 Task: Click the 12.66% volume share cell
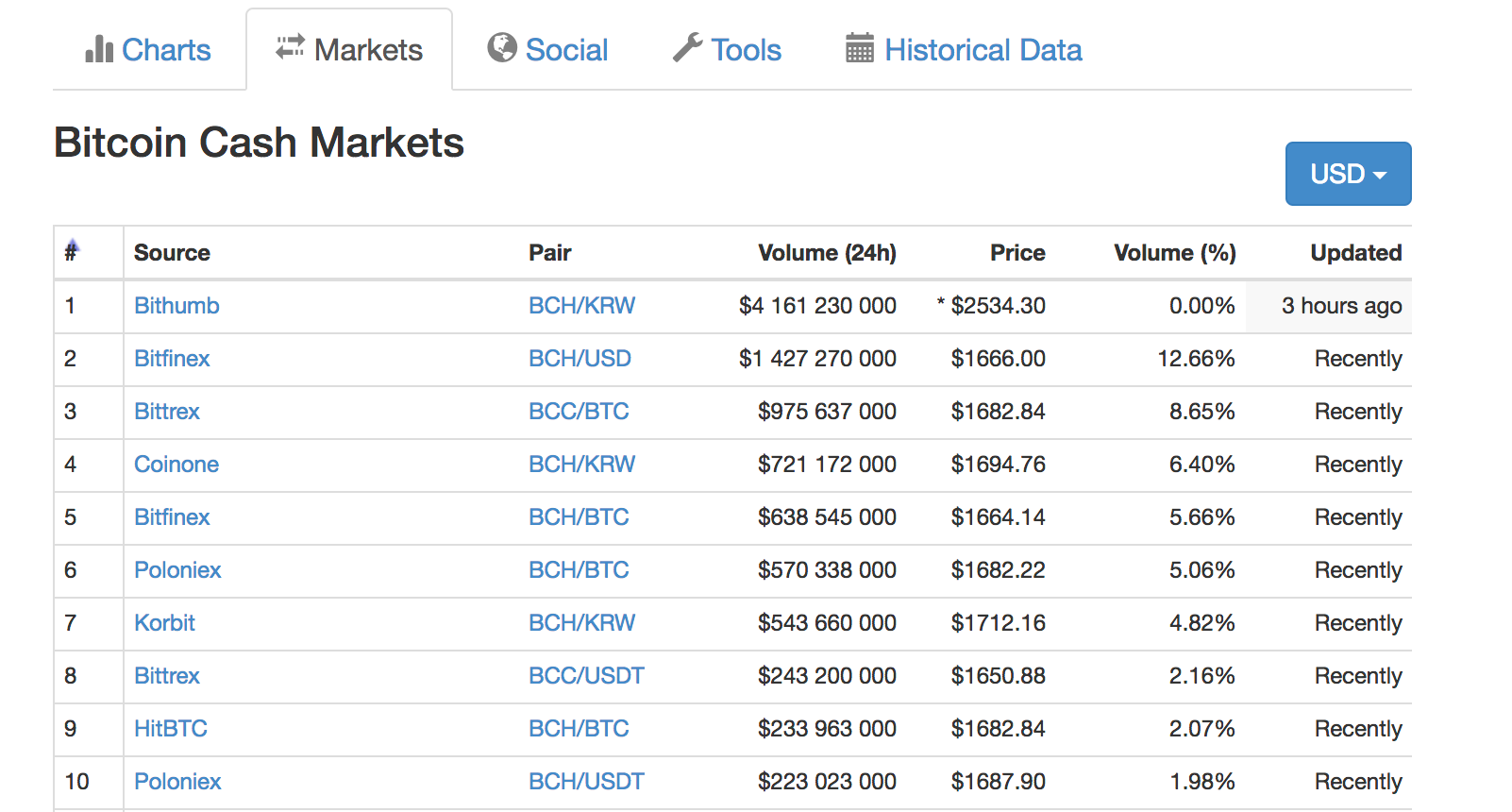1196,359
